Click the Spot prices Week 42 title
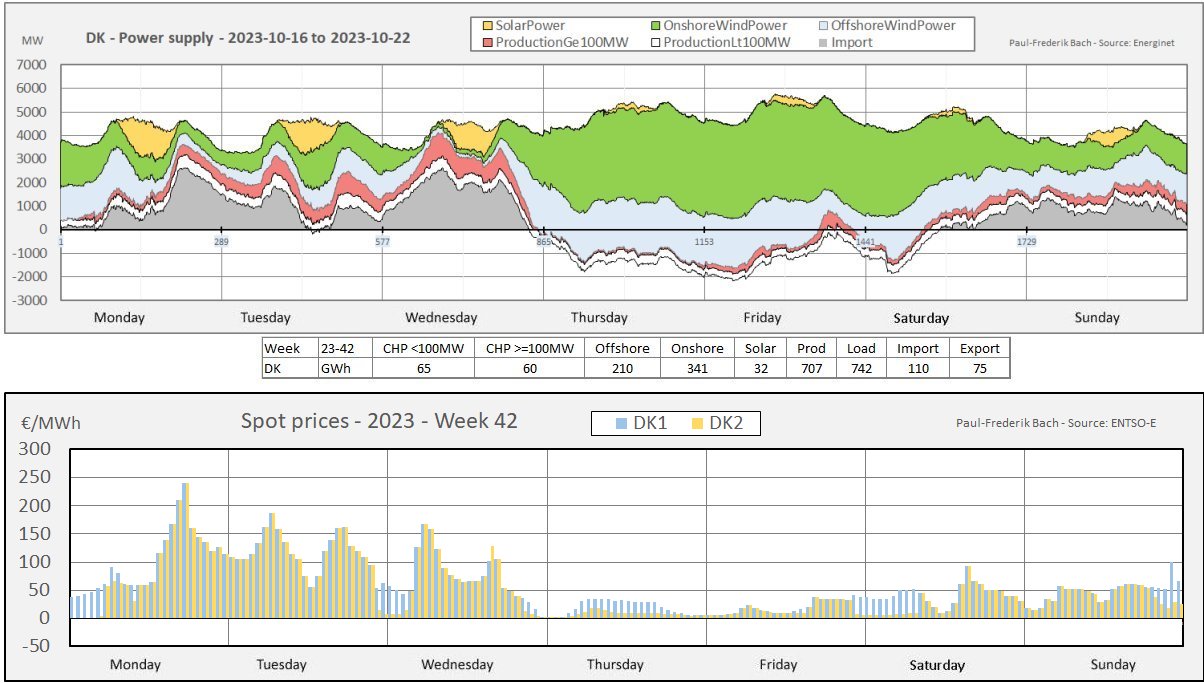The width and height of the screenshot is (1204, 683). coord(379,421)
